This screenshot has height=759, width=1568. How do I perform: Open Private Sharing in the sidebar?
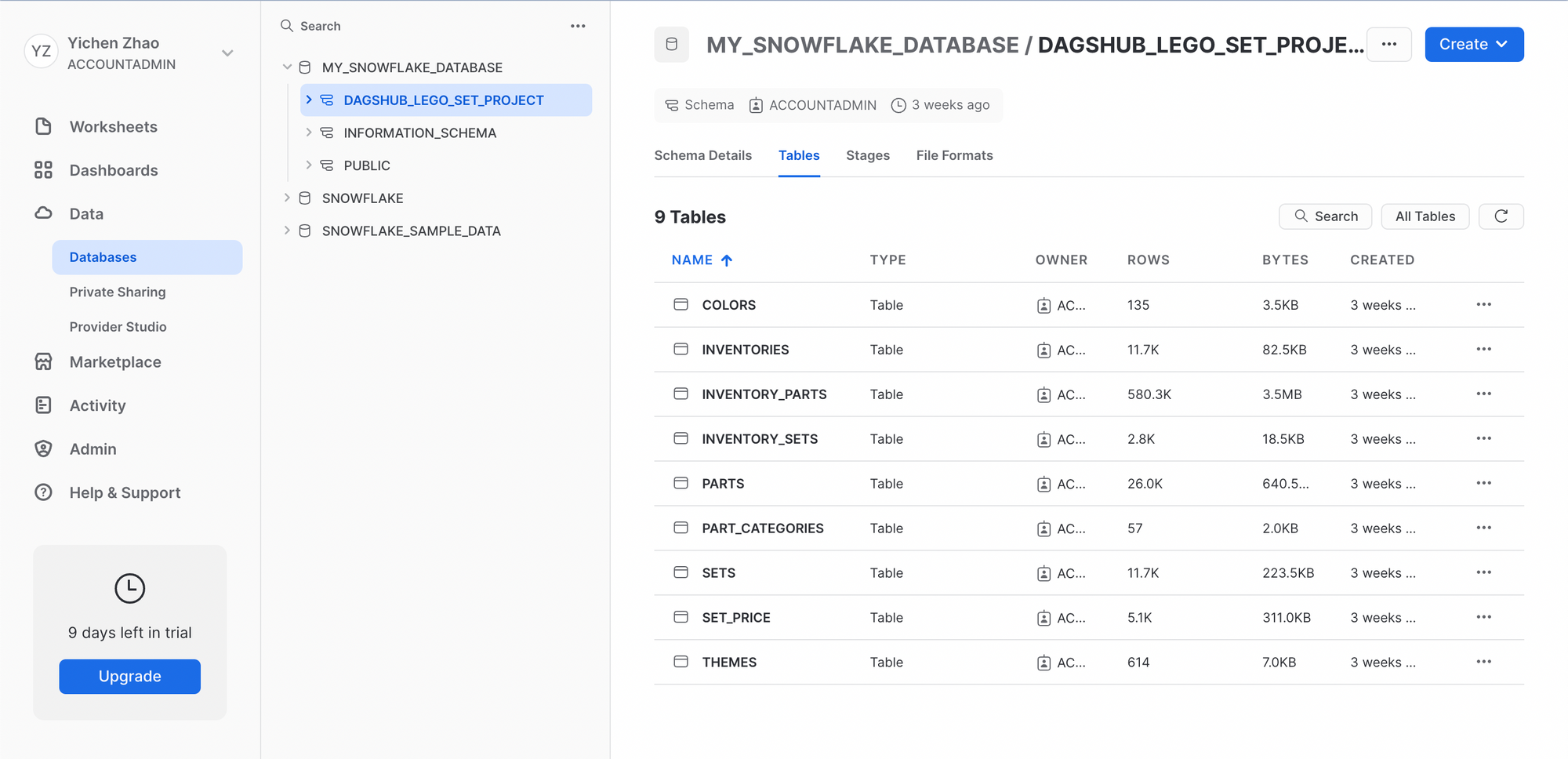tap(118, 292)
